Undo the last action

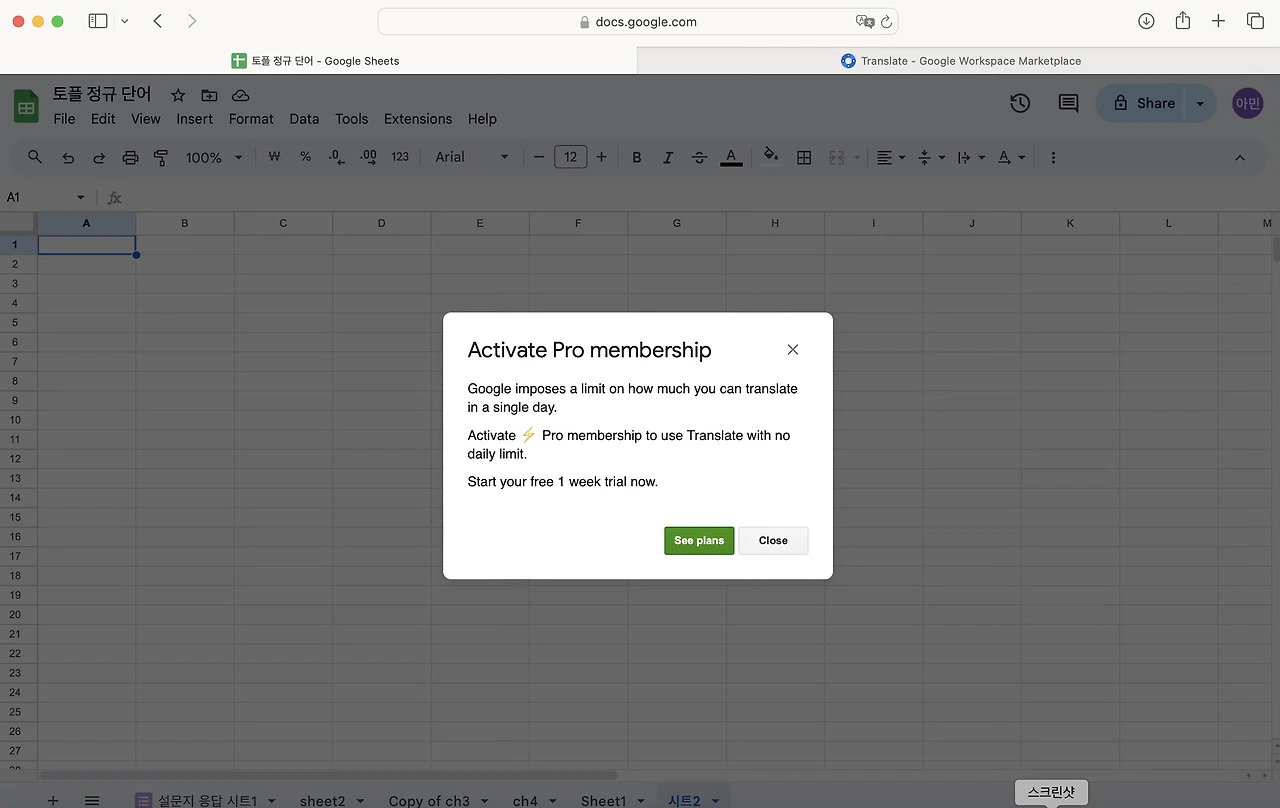(x=68, y=157)
